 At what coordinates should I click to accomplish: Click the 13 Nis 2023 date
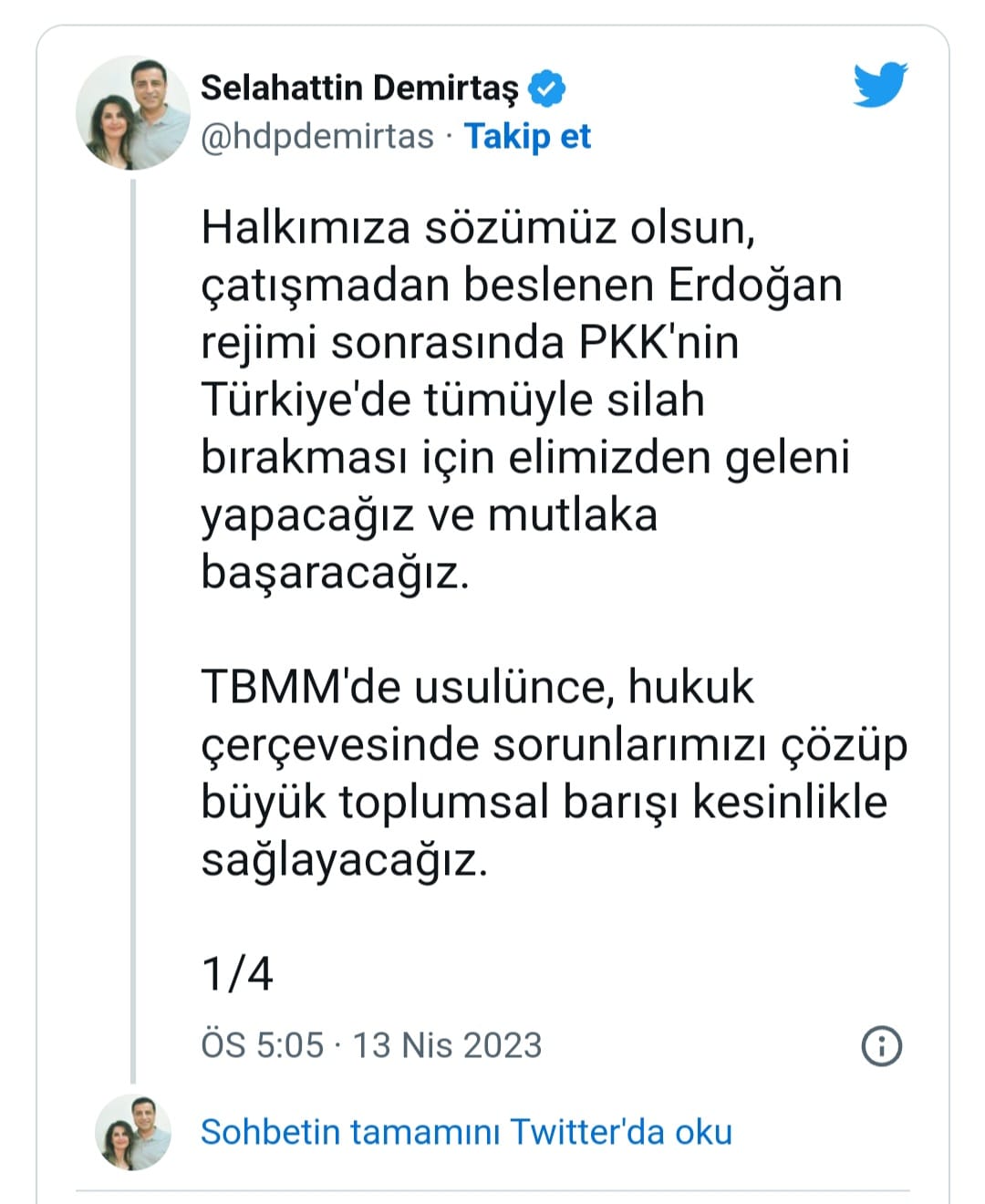pos(447,1045)
